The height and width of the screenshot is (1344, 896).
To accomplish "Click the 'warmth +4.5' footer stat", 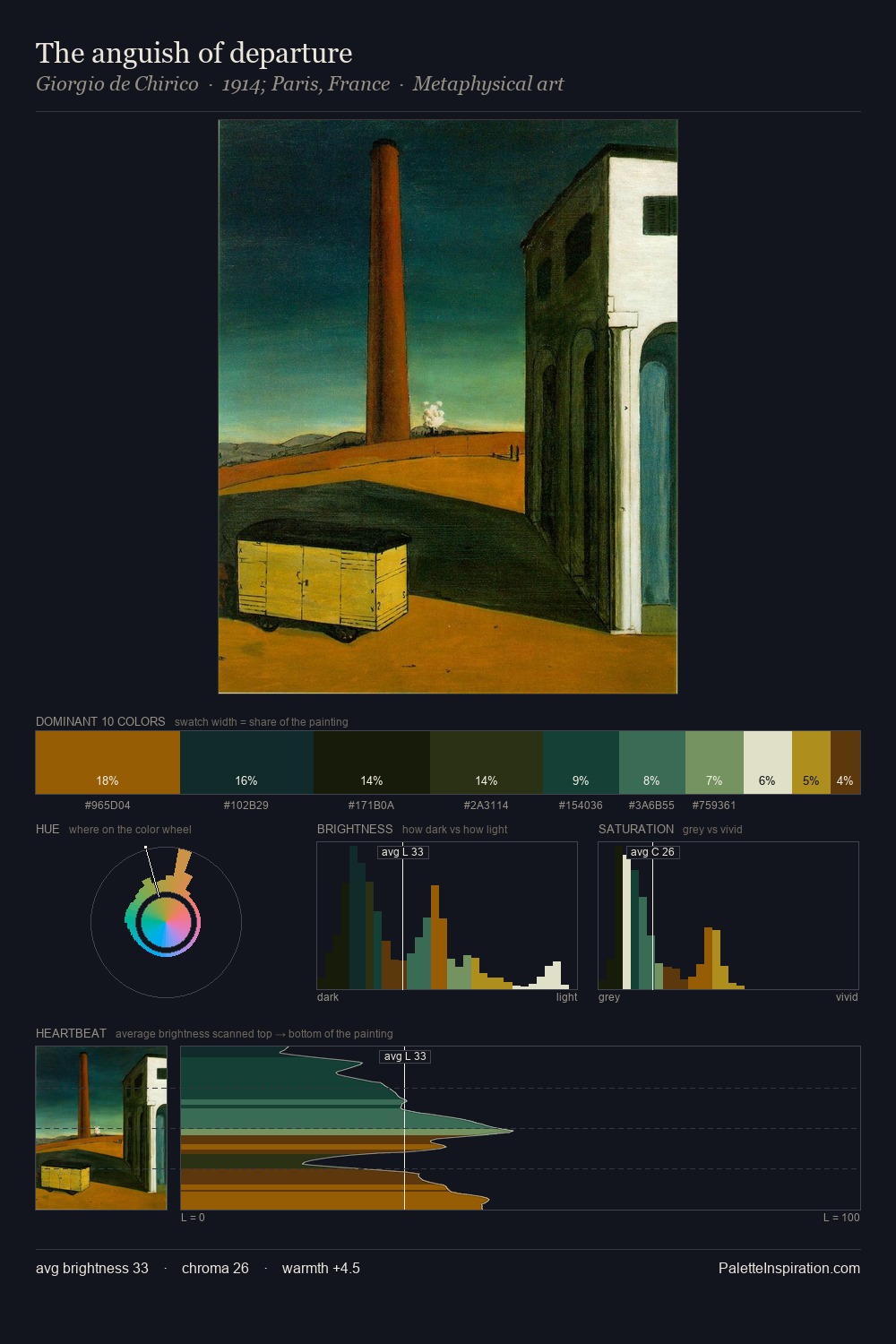I will pyautogui.click(x=321, y=1268).
